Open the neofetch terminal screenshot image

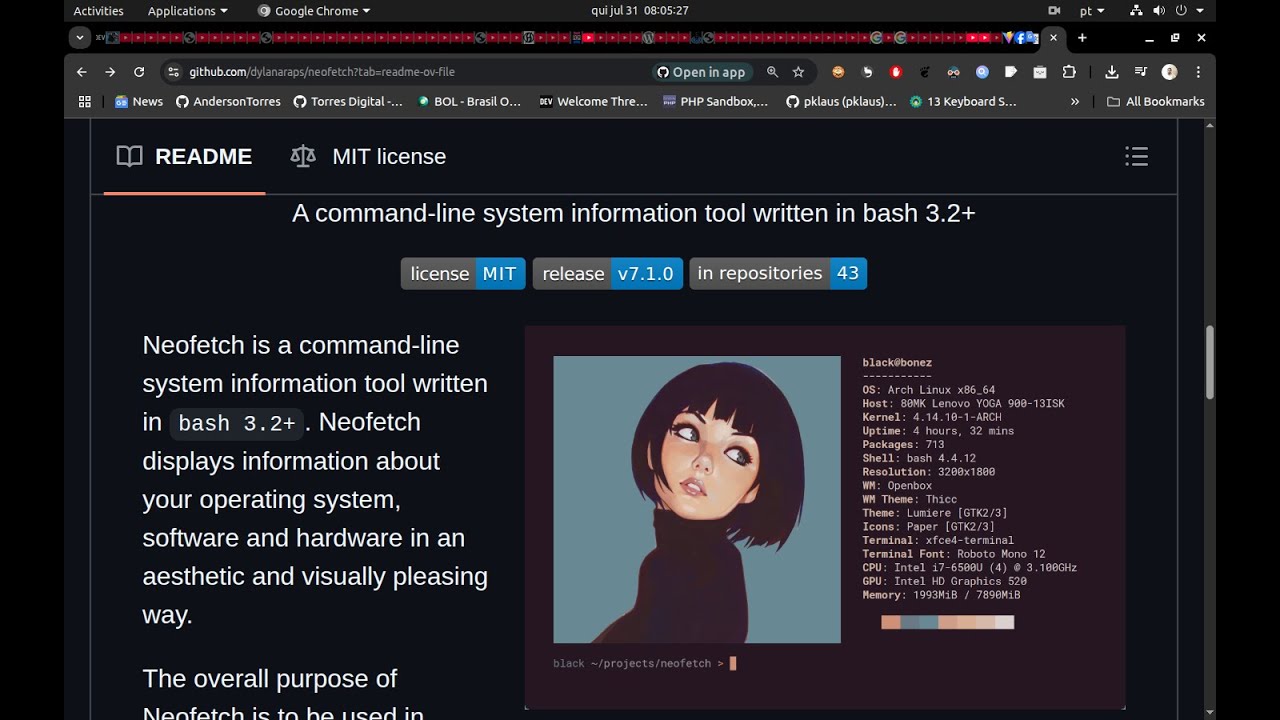[x=825, y=517]
